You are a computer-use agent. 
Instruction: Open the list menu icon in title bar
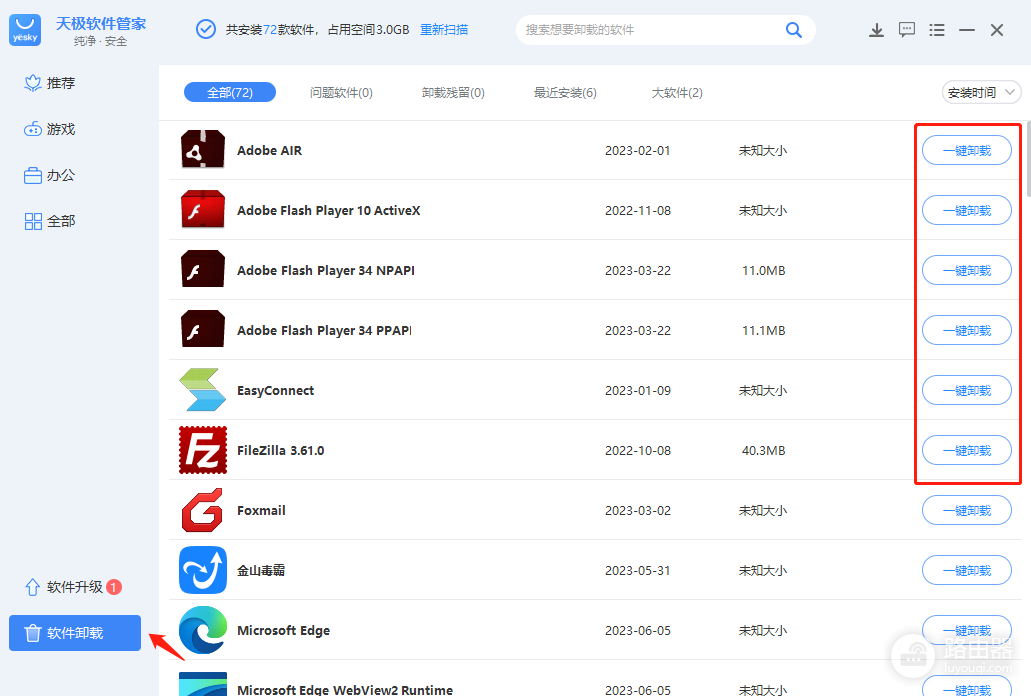937,30
